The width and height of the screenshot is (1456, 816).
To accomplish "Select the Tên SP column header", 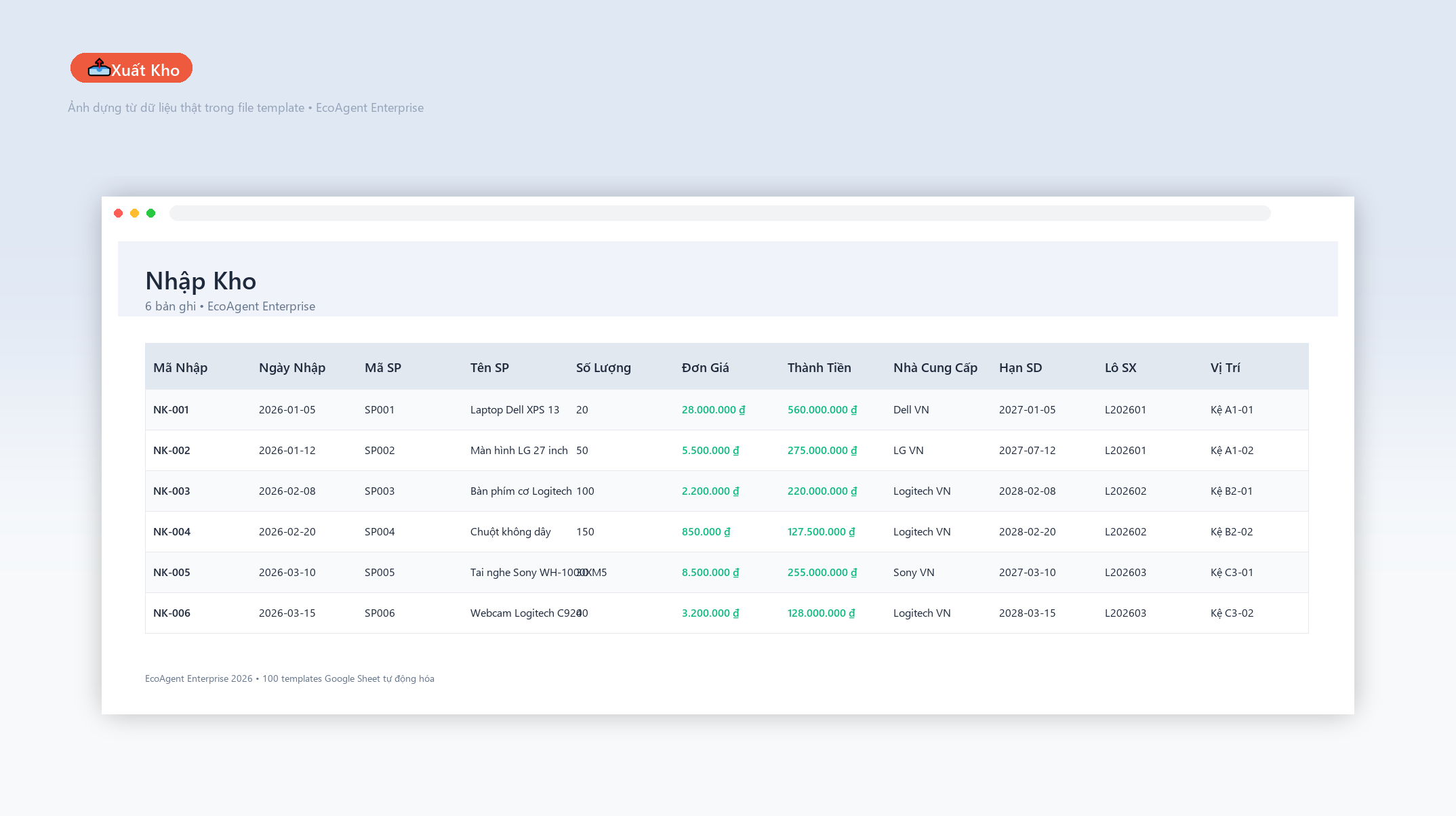I will (x=489, y=367).
